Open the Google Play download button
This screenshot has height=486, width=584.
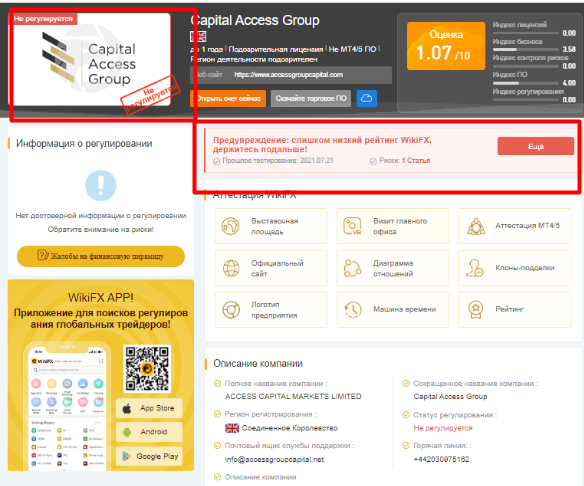click(149, 456)
